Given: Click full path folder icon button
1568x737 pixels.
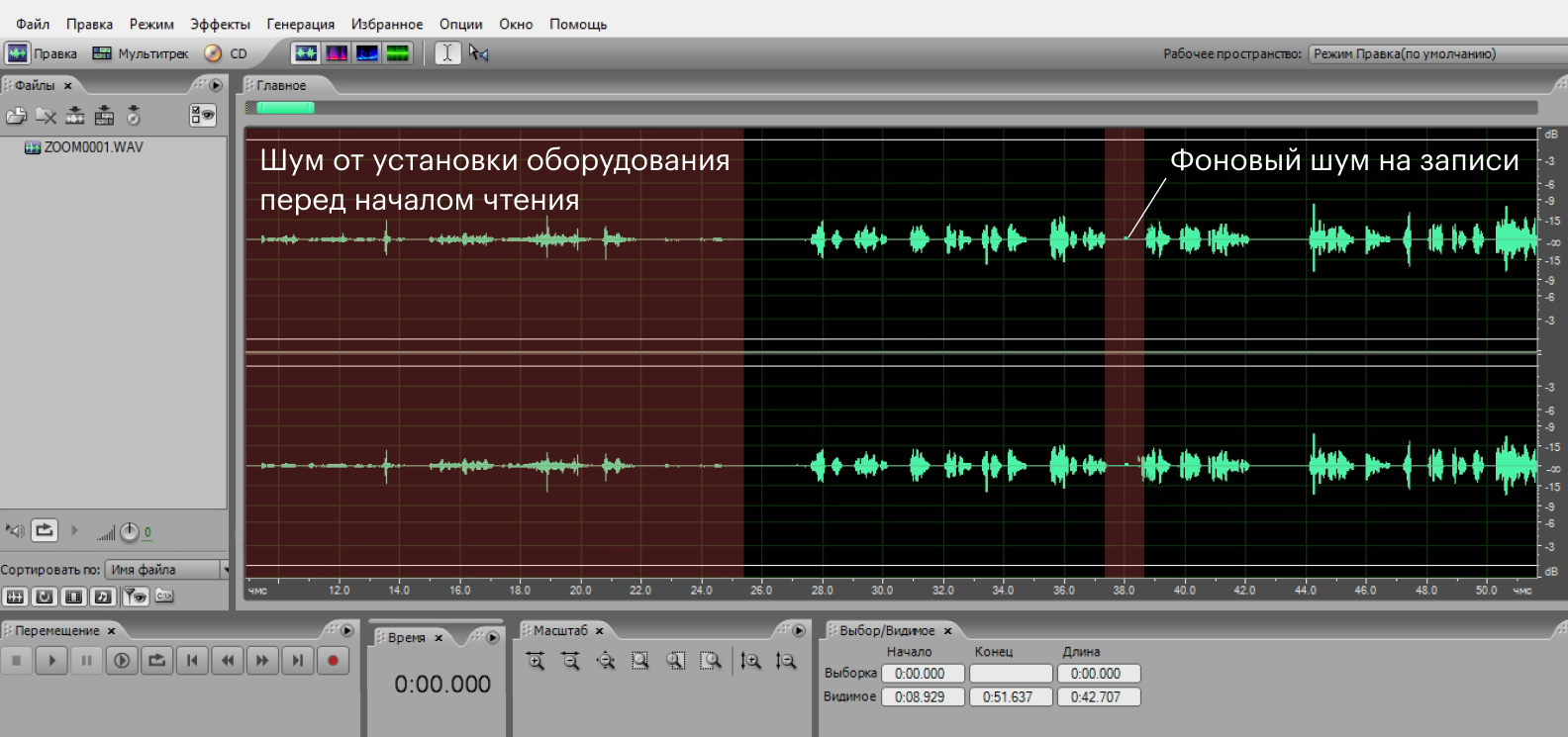Looking at the screenshot, I should point(164,597).
